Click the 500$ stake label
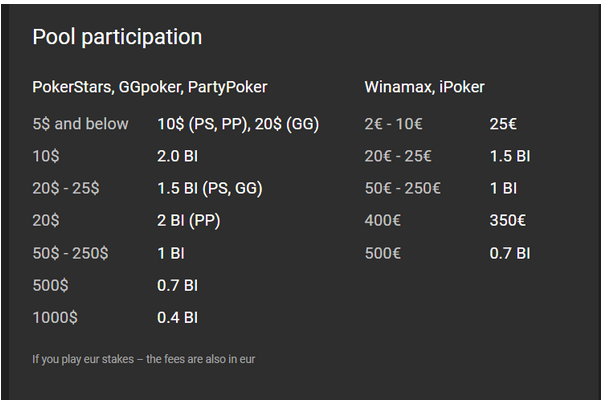 point(50,285)
